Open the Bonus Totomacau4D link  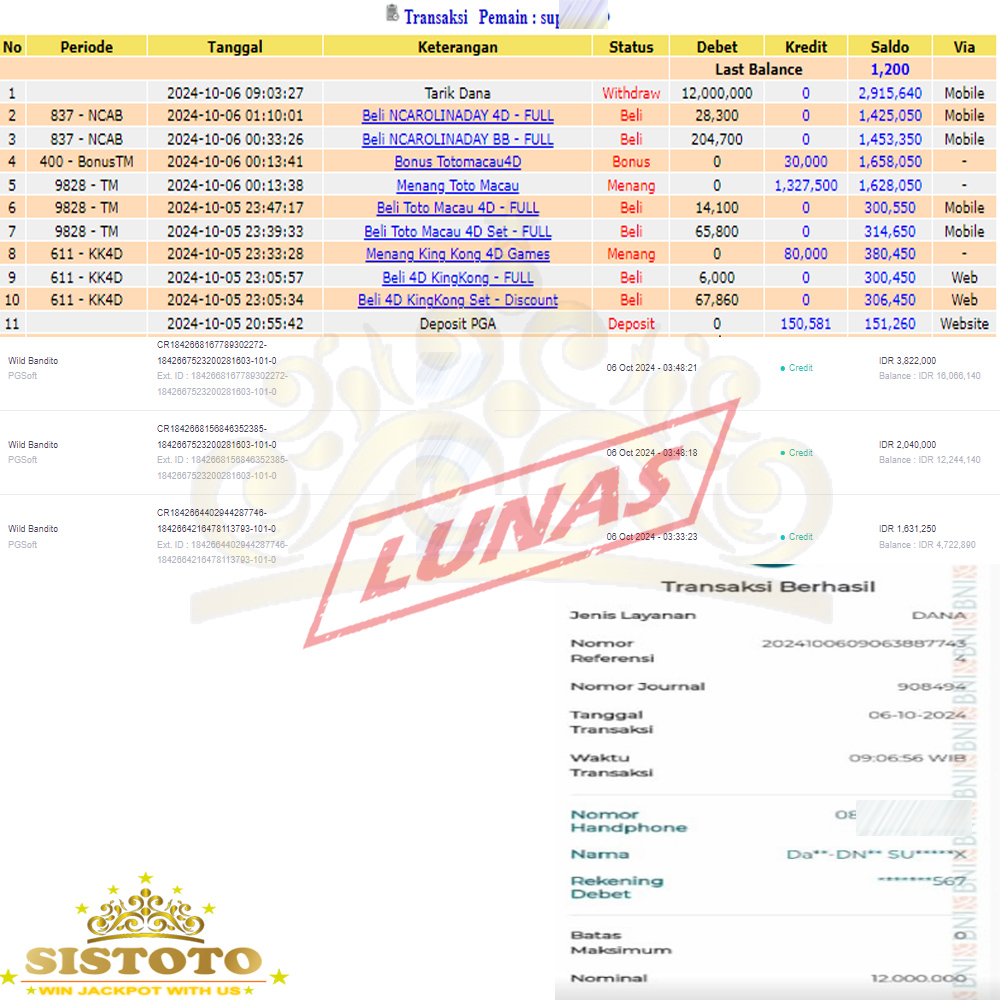pos(457,162)
